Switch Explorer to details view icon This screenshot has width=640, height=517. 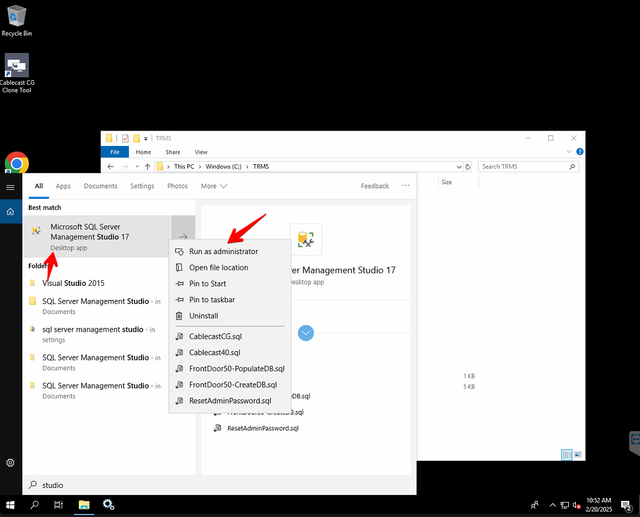(567, 455)
